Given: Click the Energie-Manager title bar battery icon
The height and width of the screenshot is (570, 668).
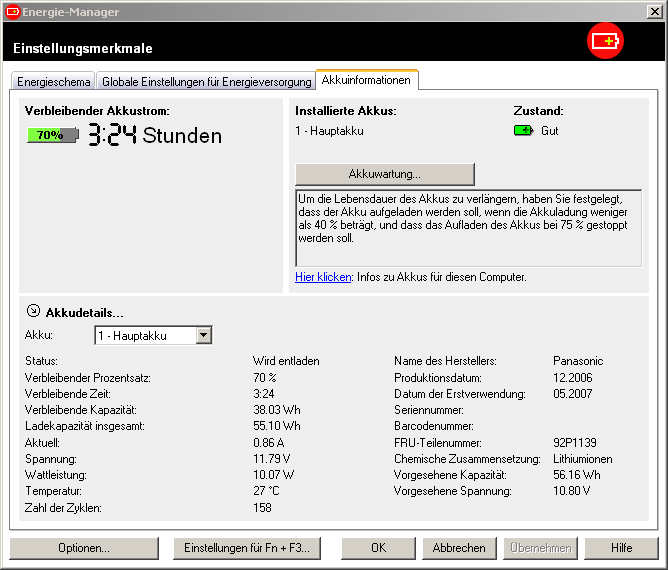Looking at the screenshot, I should coord(12,12).
